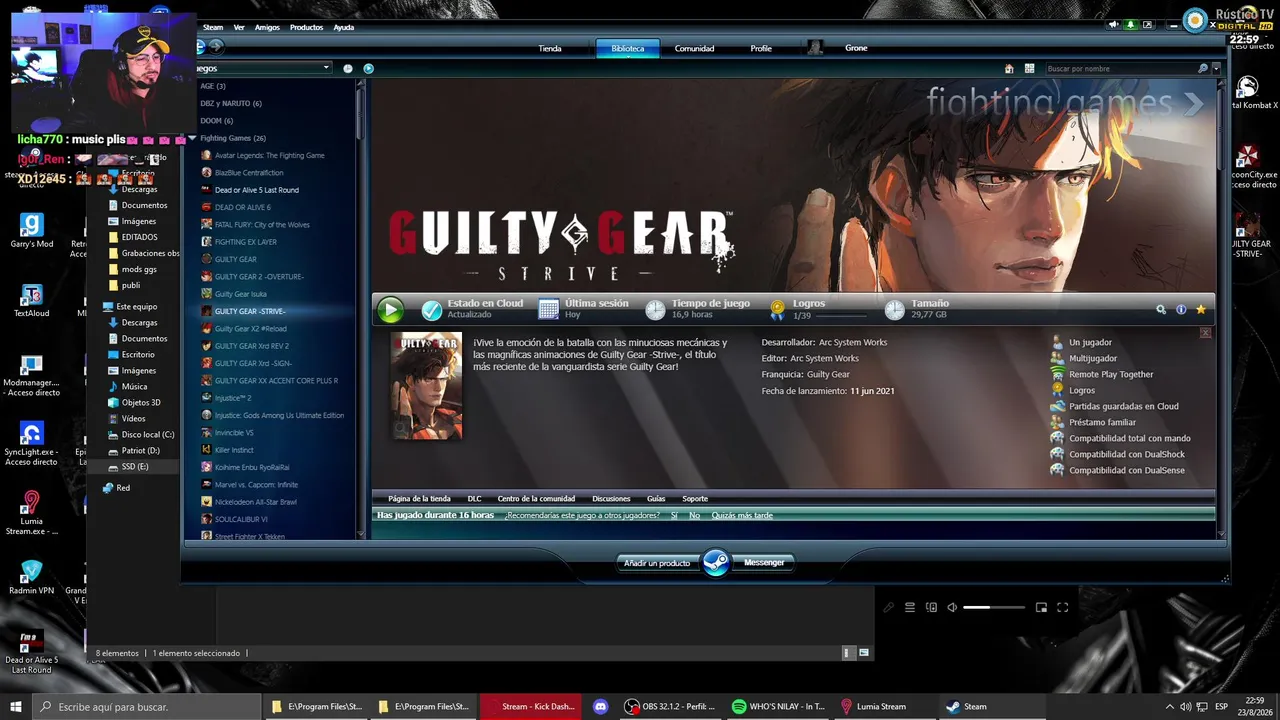Click the Remote Play Together icon
The height and width of the screenshot is (720, 1280).
pos(1058,374)
